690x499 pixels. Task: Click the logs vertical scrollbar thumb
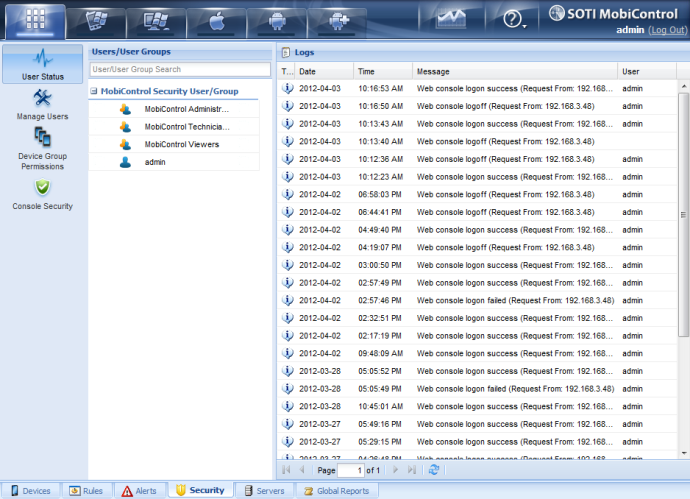tap(683, 215)
